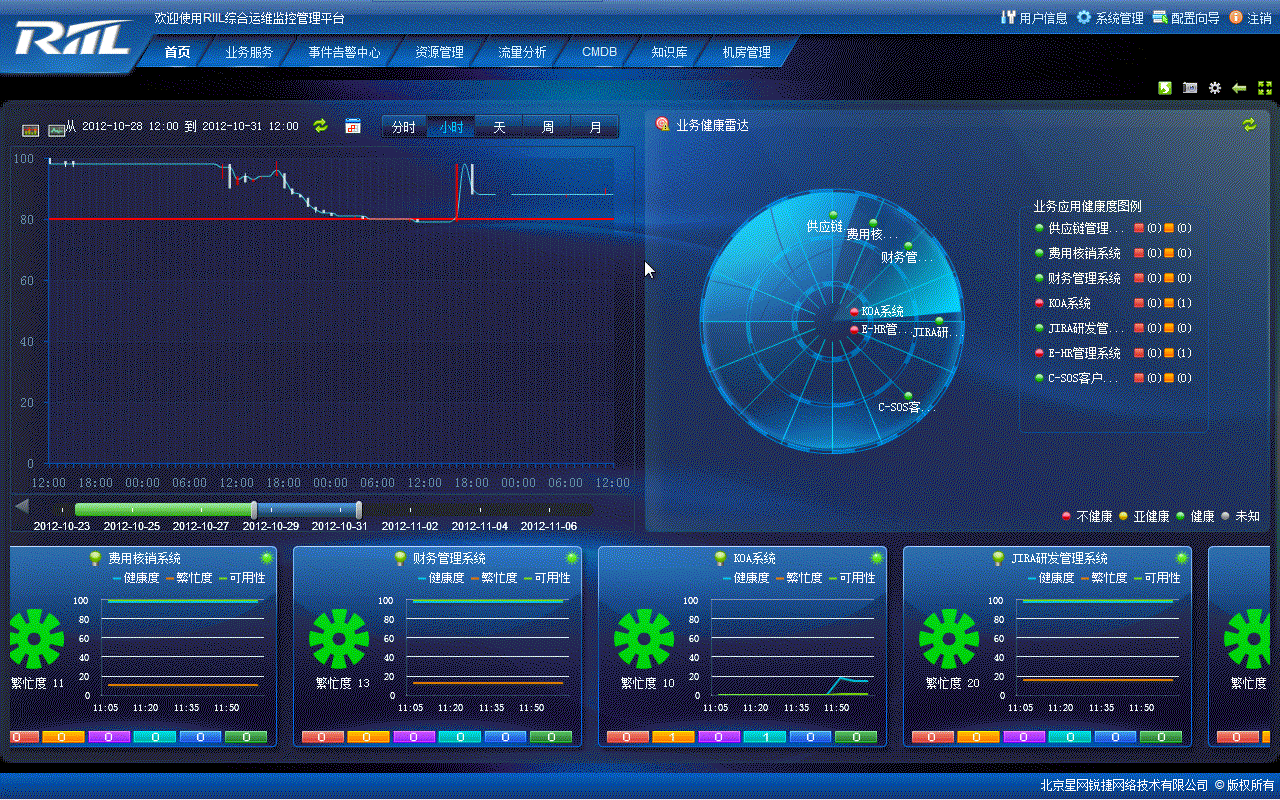
Task: Click the lightbulb icon on KOA系统 card
Action: [720, 558]
